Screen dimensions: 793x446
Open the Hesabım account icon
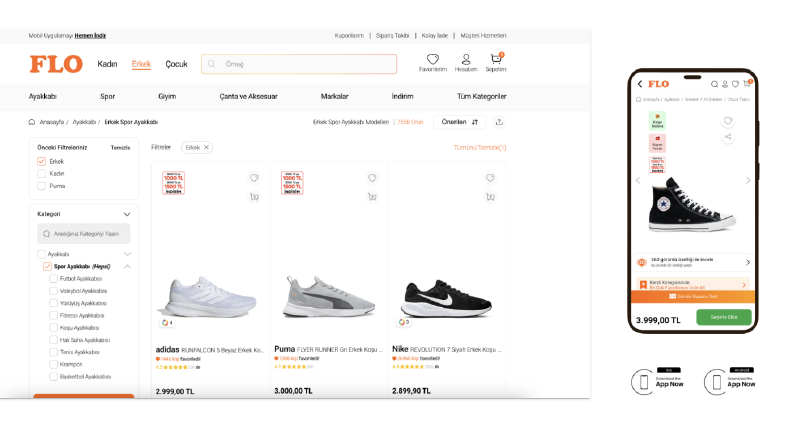[x=466, y=59]
